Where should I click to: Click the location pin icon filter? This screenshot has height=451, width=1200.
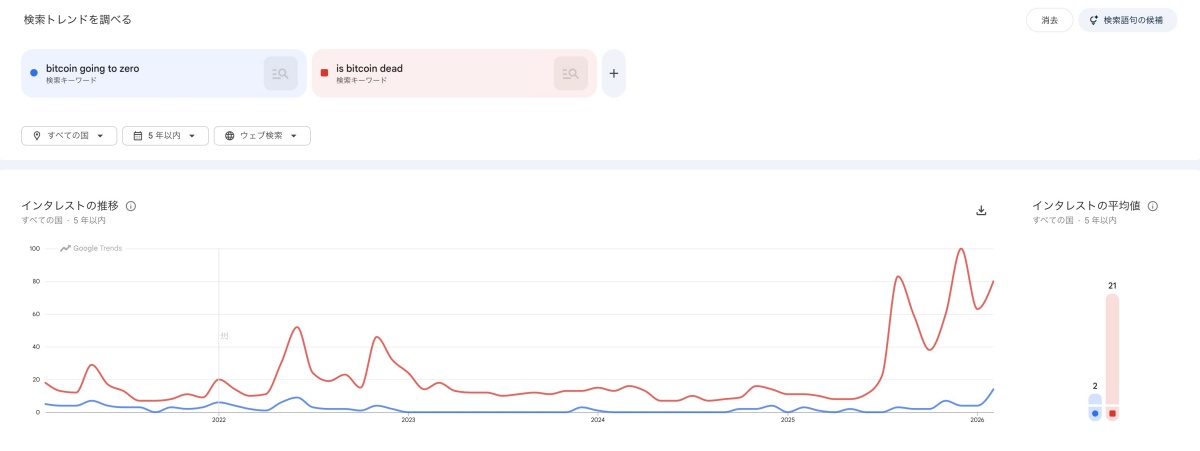click(37, 136)
